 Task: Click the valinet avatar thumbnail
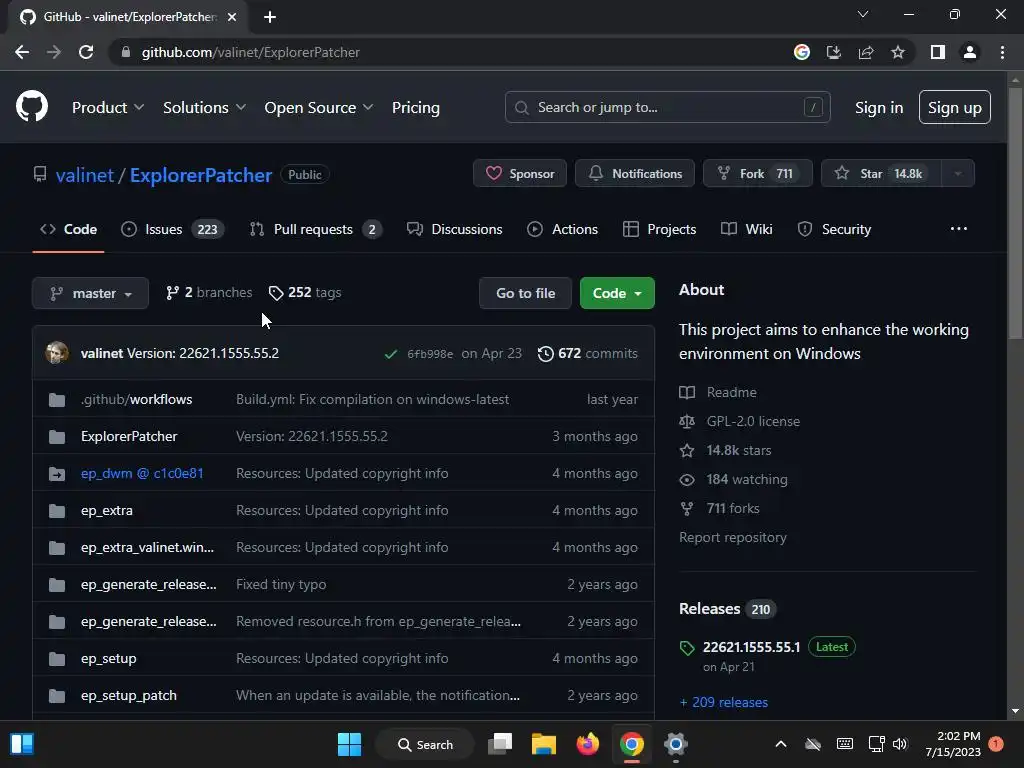pos(57,353)
